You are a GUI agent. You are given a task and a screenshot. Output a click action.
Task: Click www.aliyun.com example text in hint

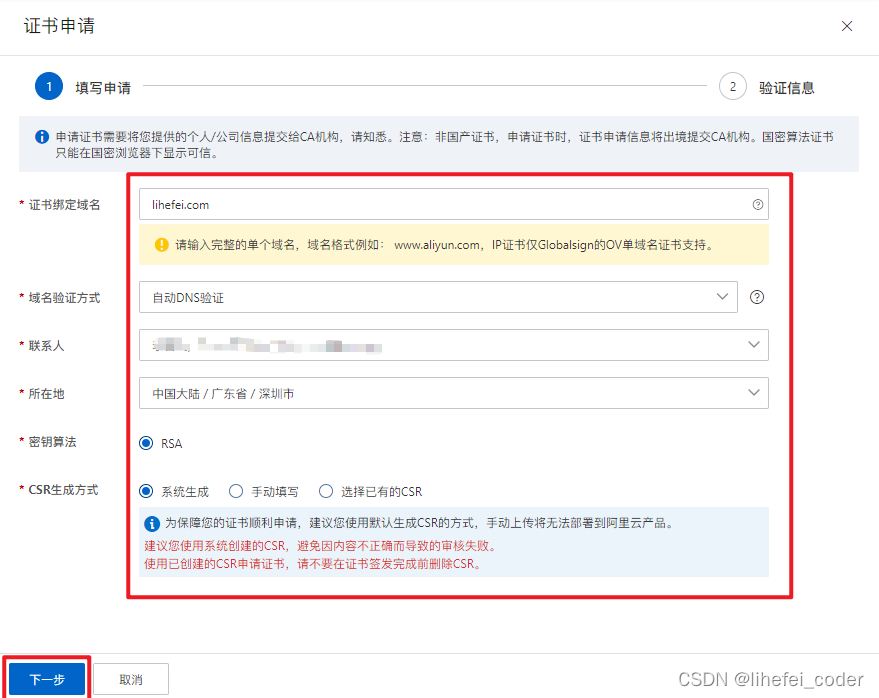point(437,245)
